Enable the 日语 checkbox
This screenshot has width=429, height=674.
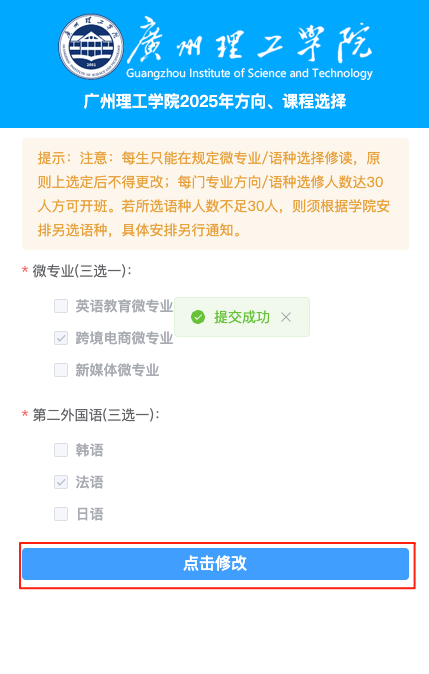coord(61,514)
